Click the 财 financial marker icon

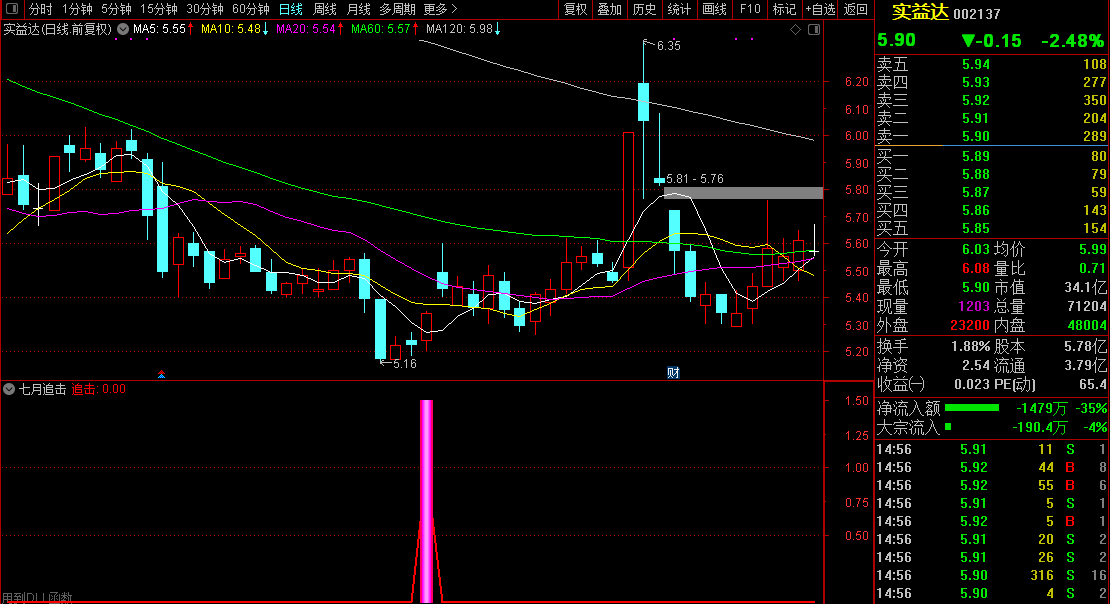[673, 373]
